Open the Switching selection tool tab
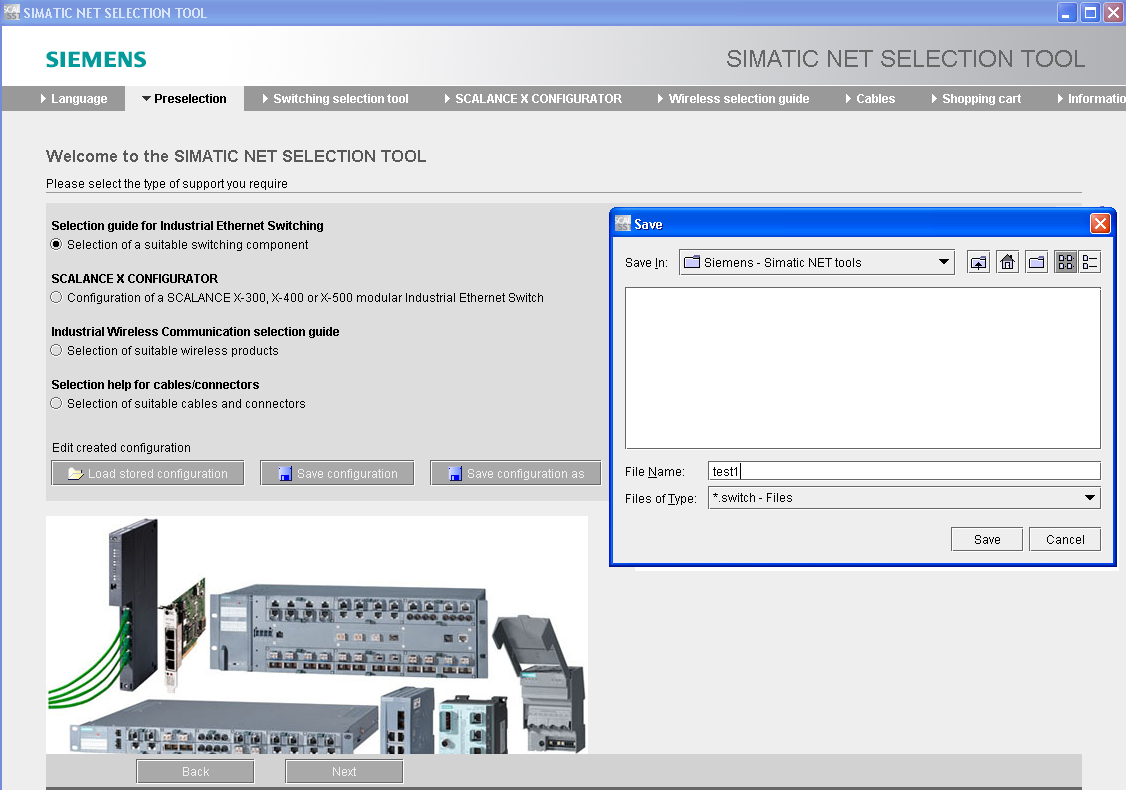Image resolution: width=1126 pixels, height=790 pixels. click(x=336, y=98)
